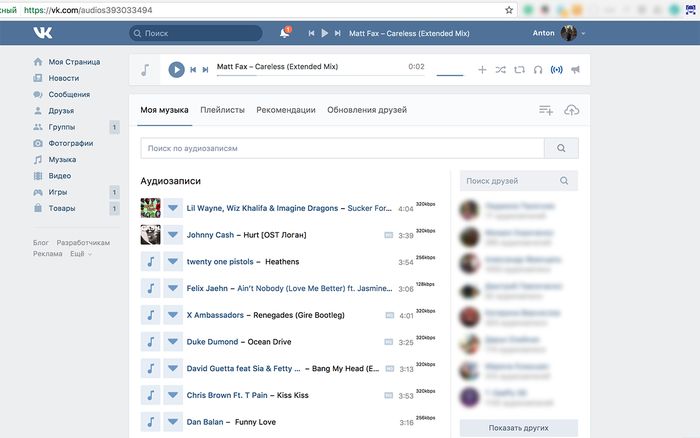The width and height of the screenshot is (700, 438).
Task: Upload audio with the cloud icon
Action: 571,110
